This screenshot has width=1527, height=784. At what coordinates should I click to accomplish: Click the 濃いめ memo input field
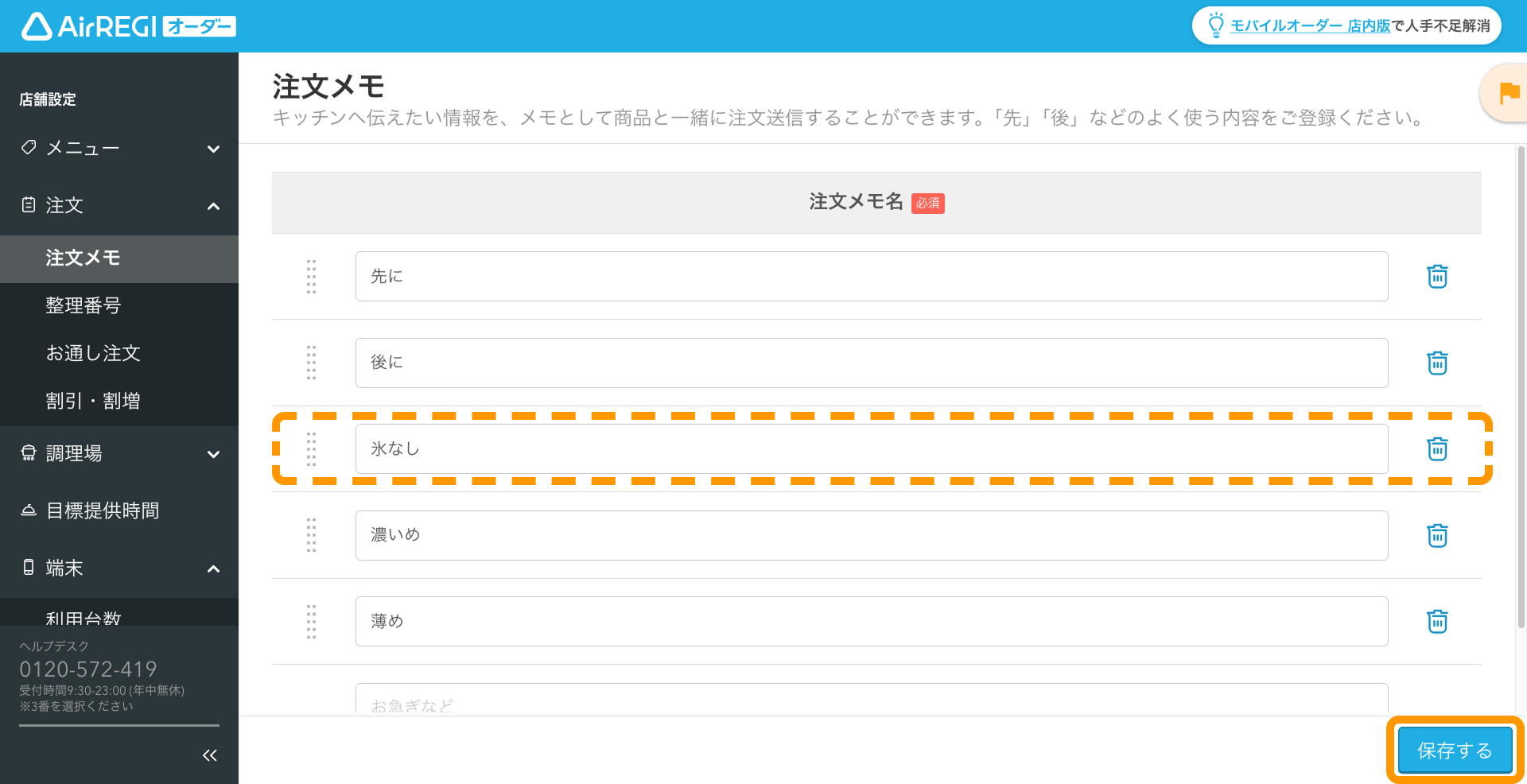[872, 535]
